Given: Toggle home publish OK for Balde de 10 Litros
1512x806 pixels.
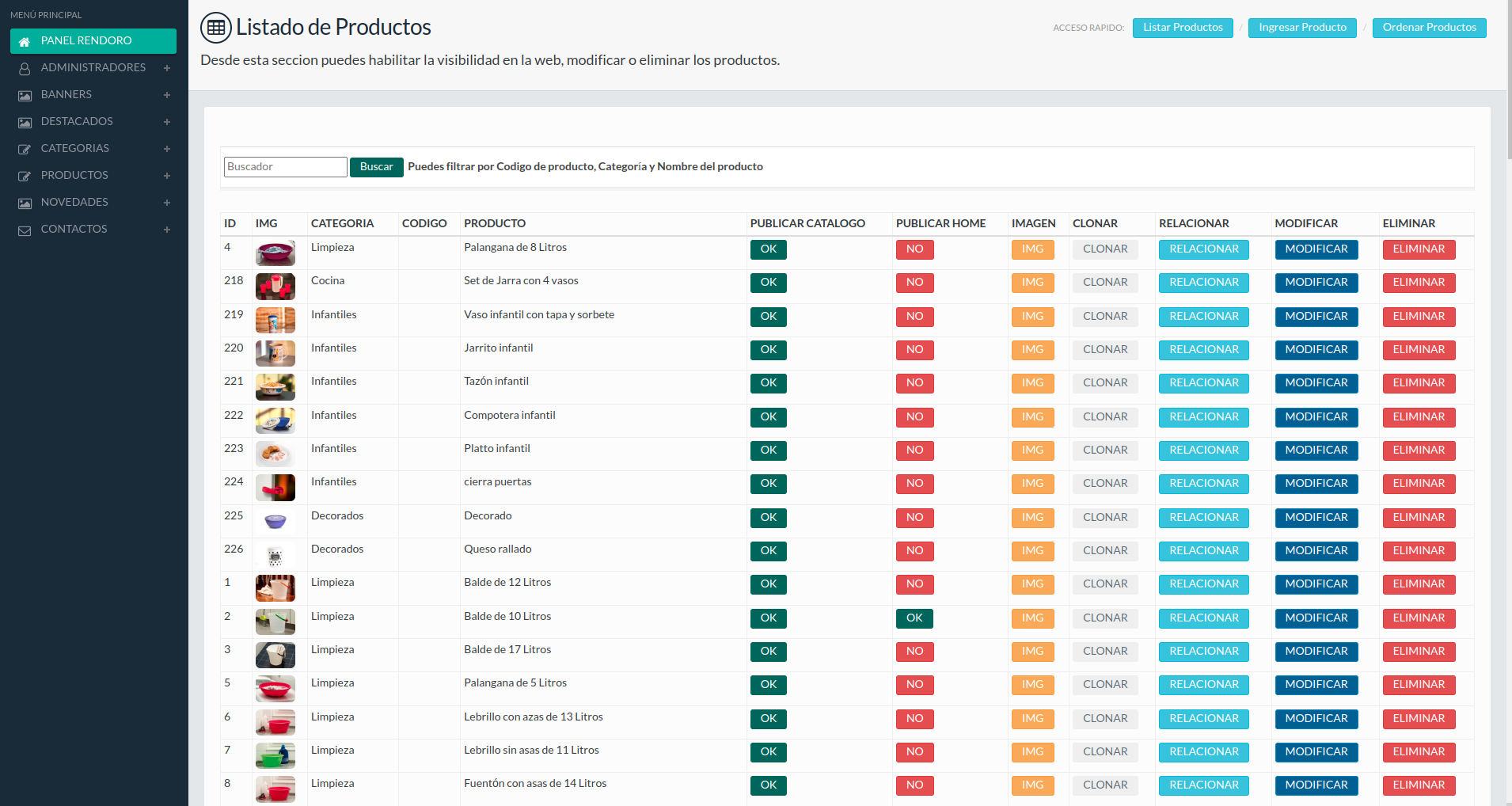Looking at the screenshot, I should tap(914, 618).
